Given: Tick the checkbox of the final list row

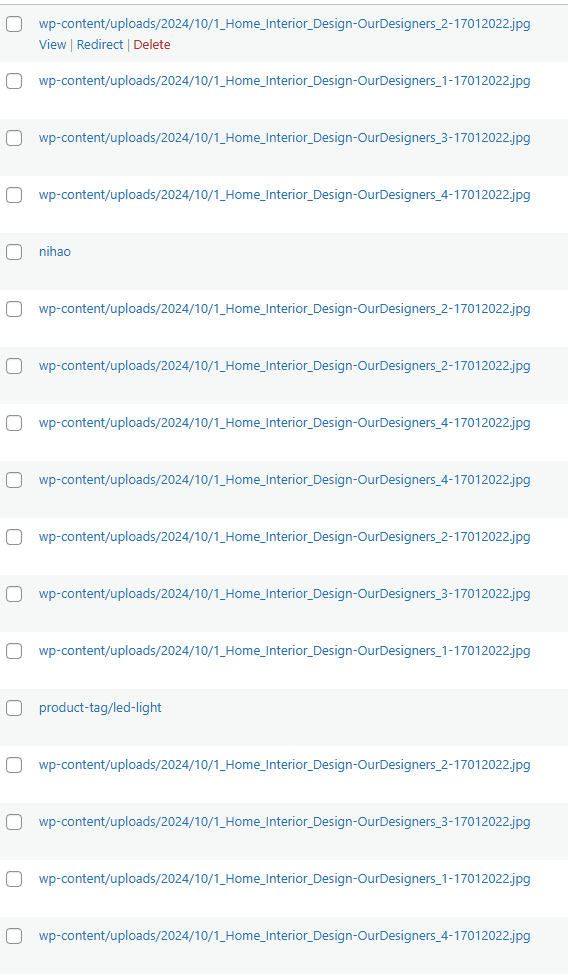Looking at the screenshot, I should 14,936.
